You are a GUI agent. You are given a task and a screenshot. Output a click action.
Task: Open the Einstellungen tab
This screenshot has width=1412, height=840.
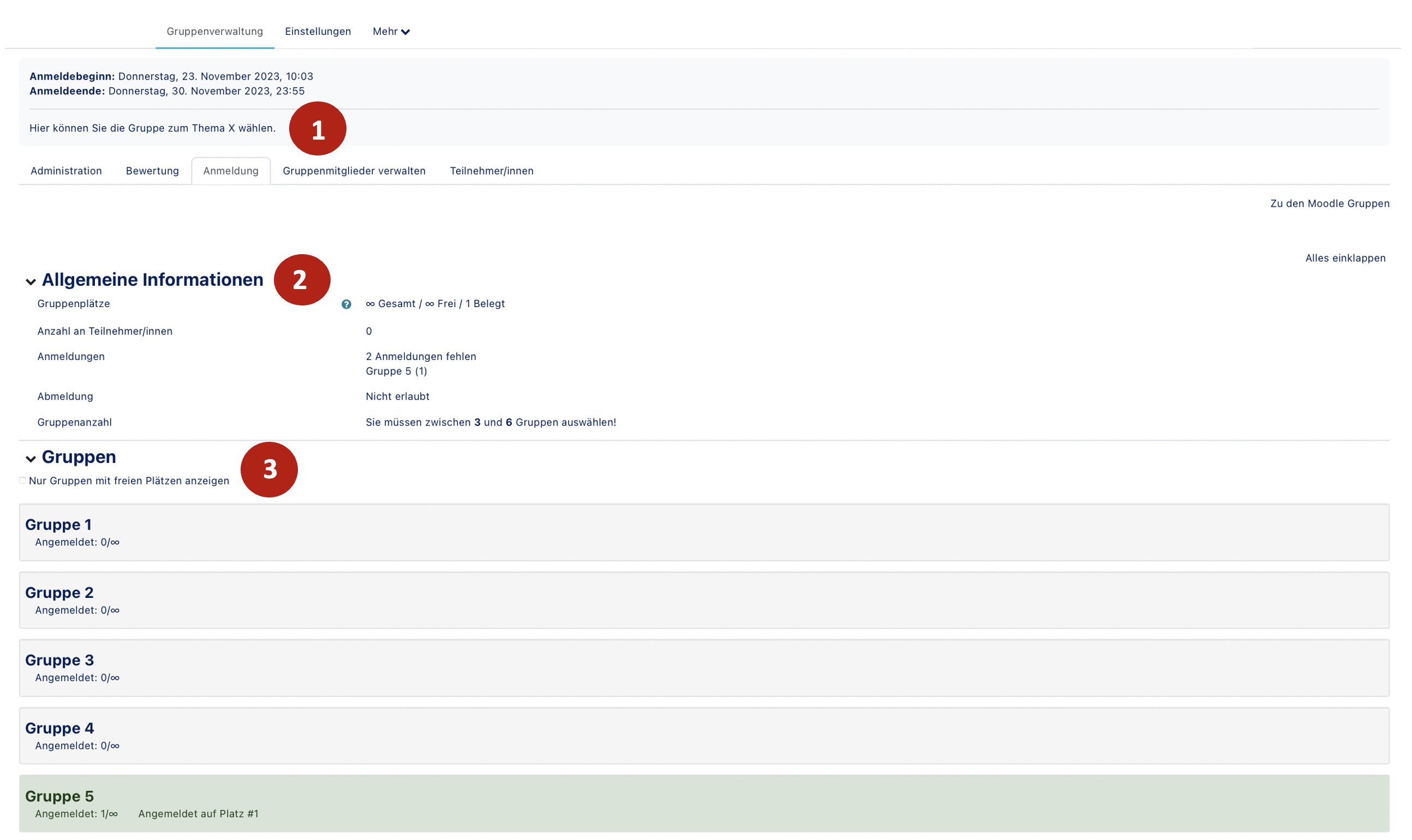(318, 32)
